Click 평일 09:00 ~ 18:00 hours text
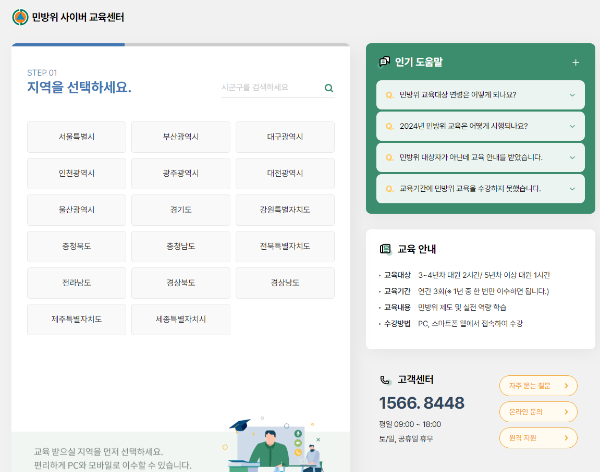This screenshot has width=600, height=472. (410, 424)
